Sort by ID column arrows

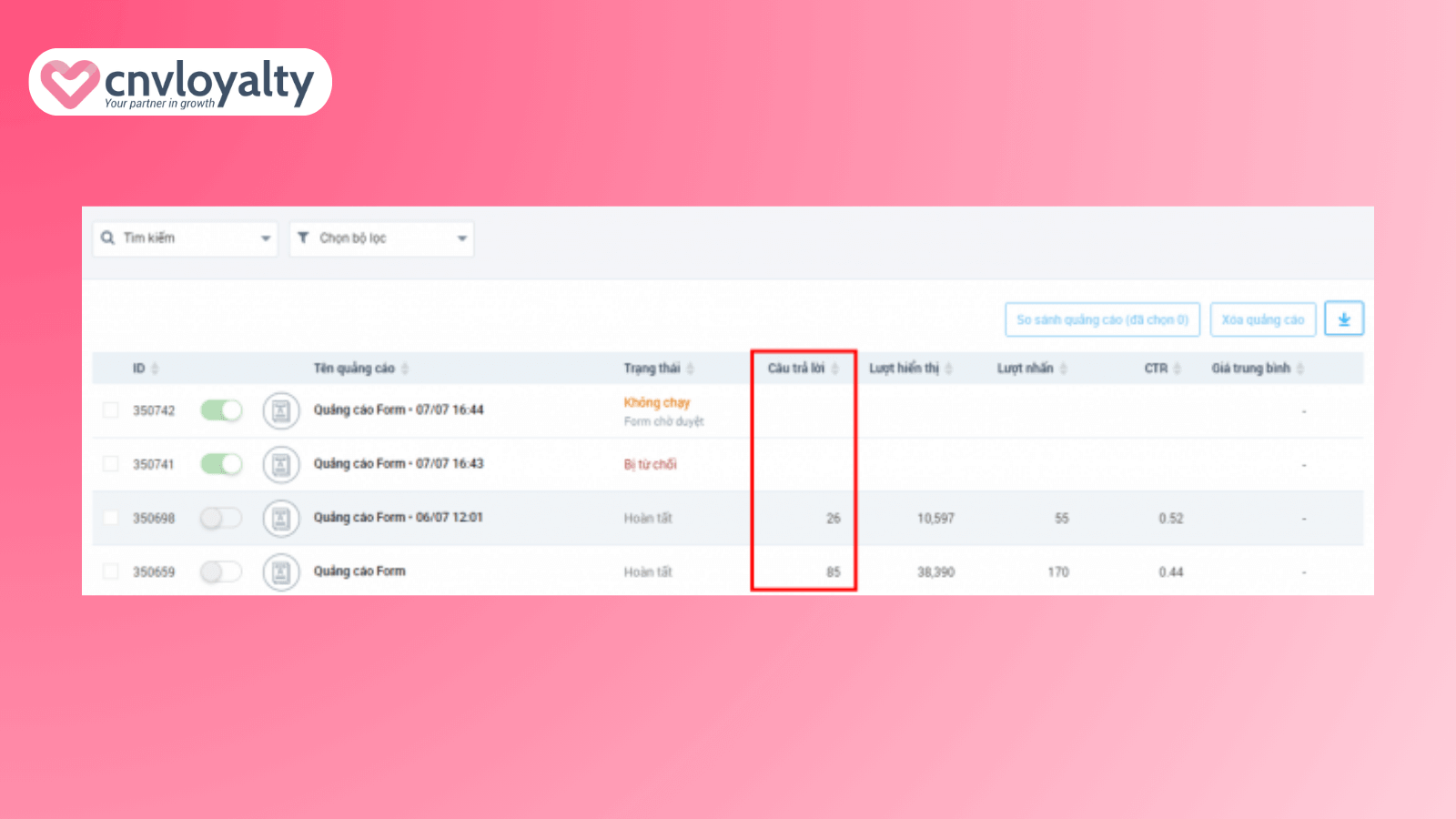[155, 369]
